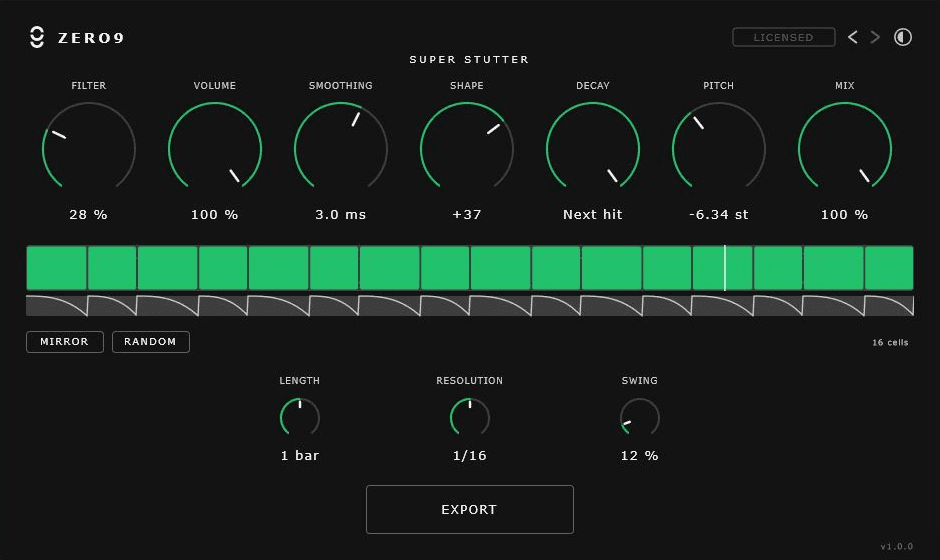
Task: Toggle the second green stutter cell
Action: pos(112,268)
